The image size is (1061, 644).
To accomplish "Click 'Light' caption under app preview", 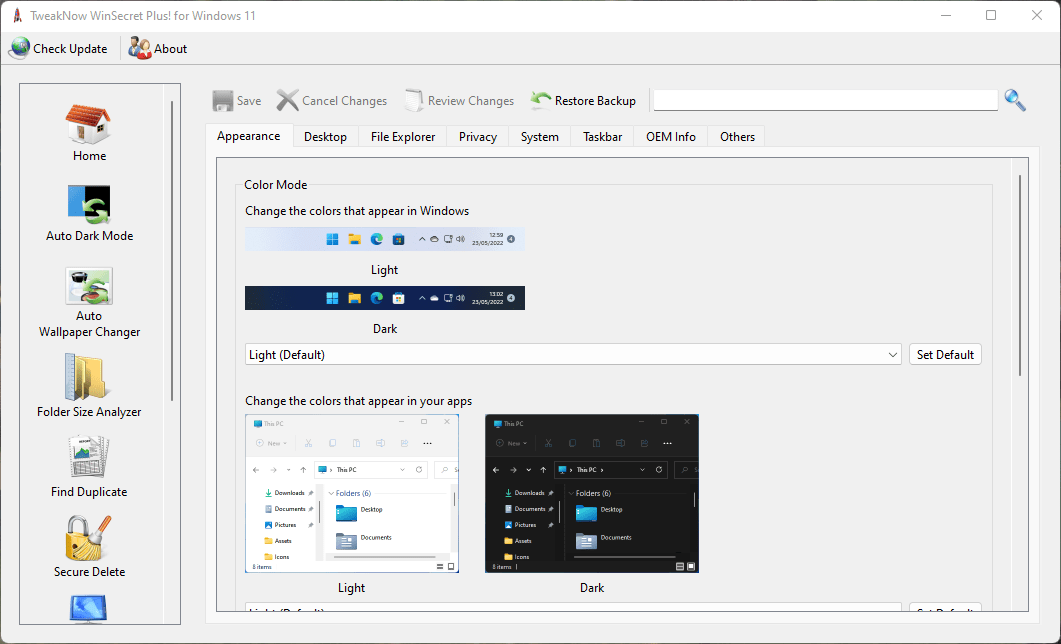I will tap(351, 588).
